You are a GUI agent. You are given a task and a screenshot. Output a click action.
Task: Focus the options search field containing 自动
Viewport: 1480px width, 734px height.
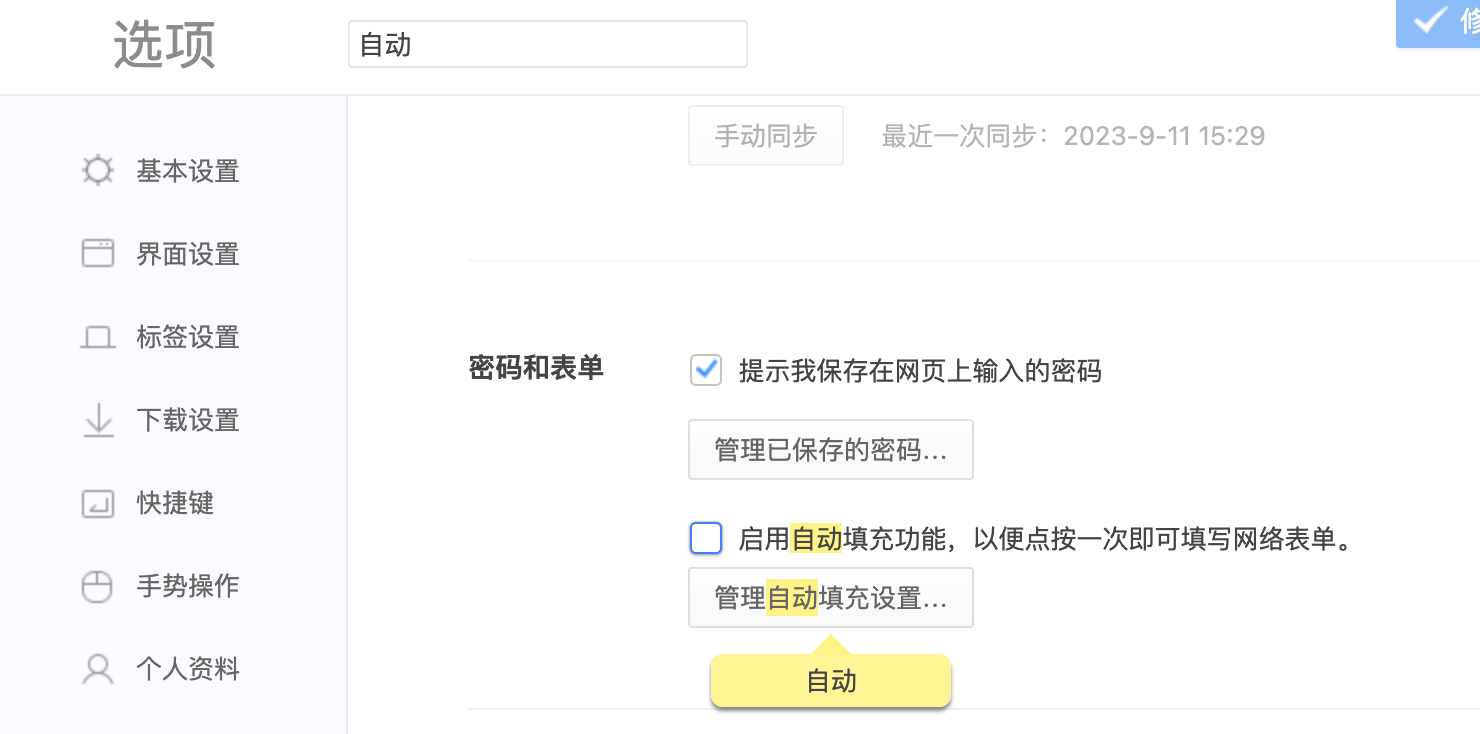point(547,45)
